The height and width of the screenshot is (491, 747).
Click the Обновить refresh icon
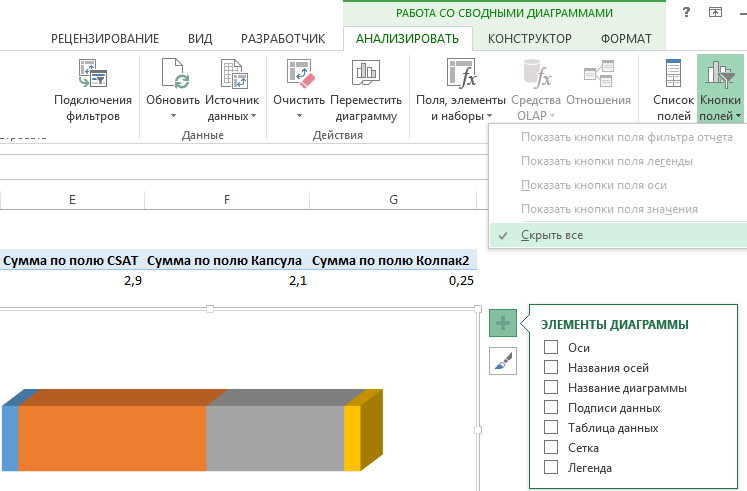[173, 74]
